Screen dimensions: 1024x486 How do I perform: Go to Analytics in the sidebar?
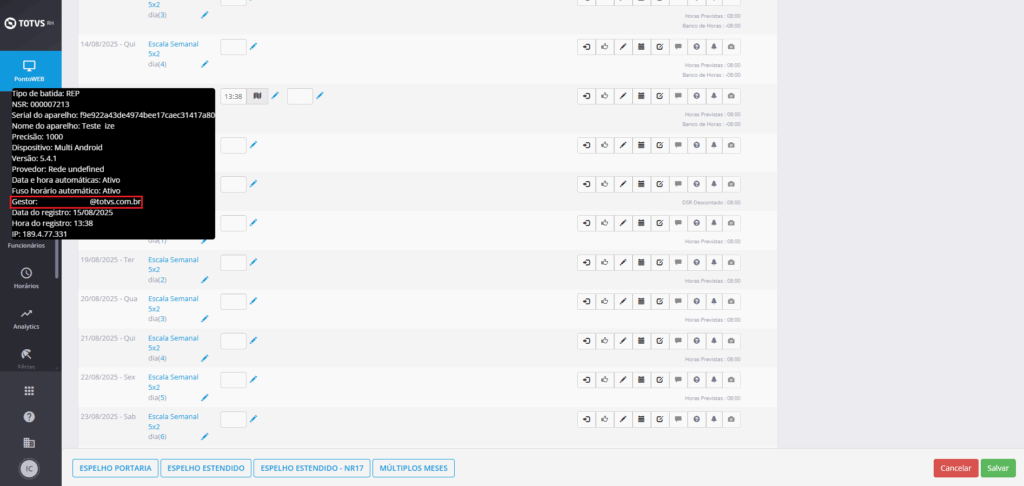point(27,318)
